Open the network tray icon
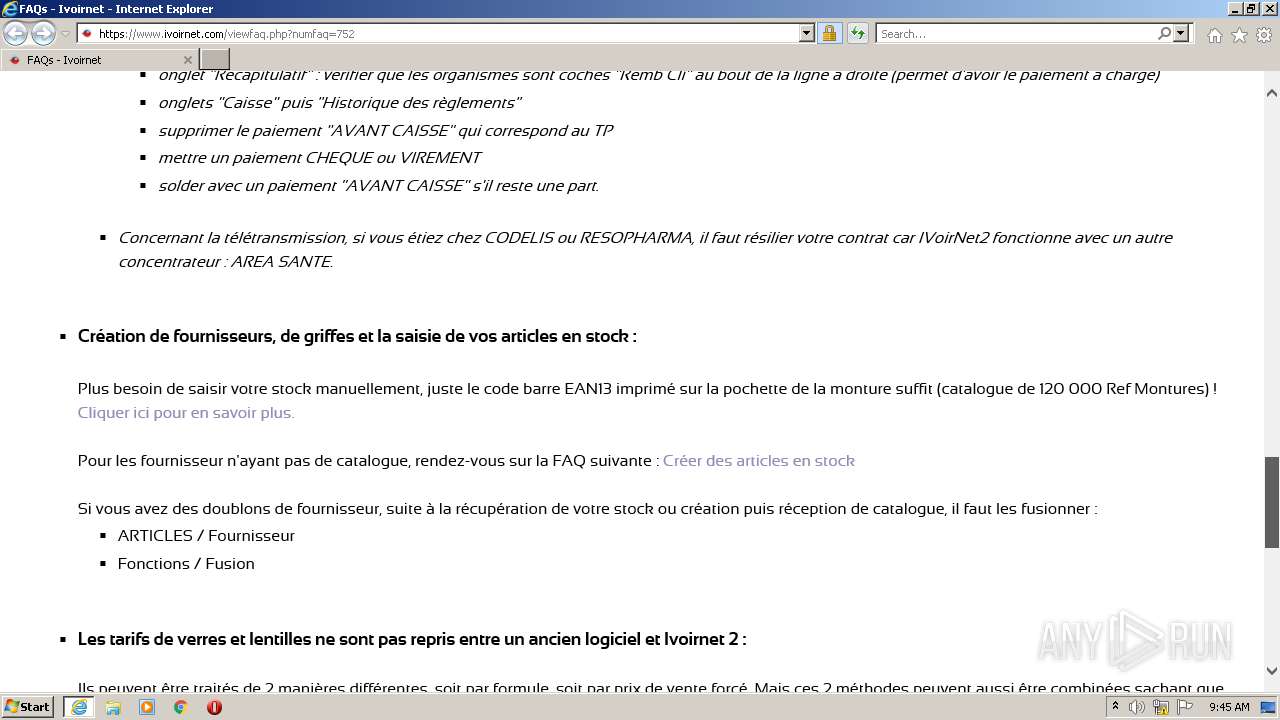Screen dimensions: 1280x720 (1161, 707)
